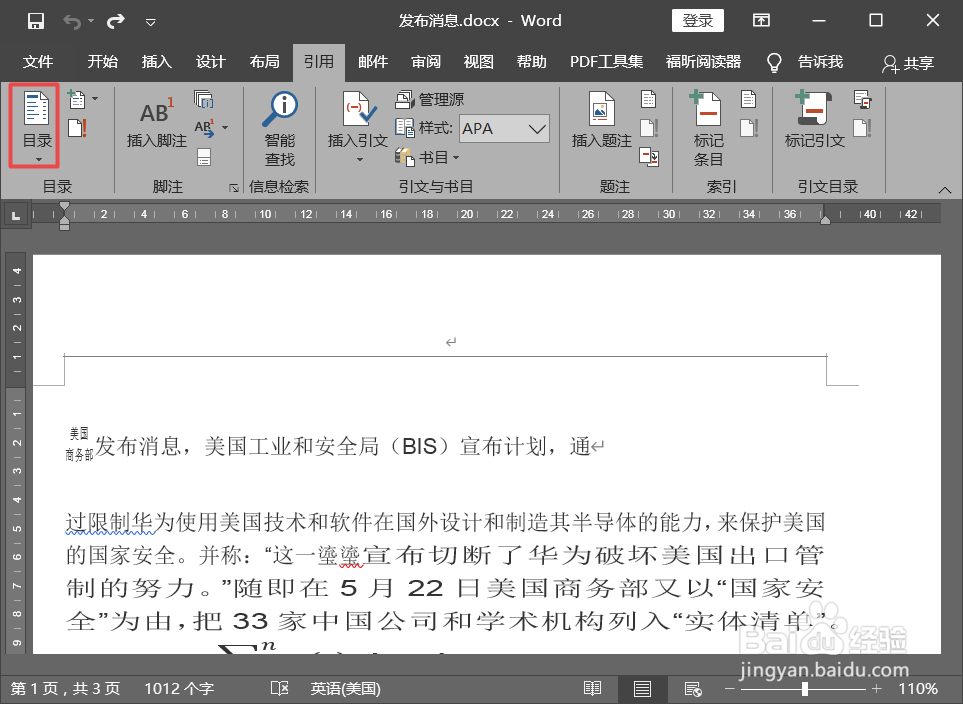Switch to the 设计 design tab
Viewport: 963px width, 704px height.
tap(211, 62)
